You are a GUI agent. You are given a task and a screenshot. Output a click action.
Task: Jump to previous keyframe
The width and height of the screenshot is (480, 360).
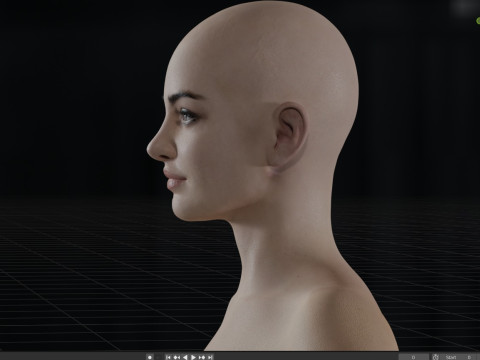[177, 357]
